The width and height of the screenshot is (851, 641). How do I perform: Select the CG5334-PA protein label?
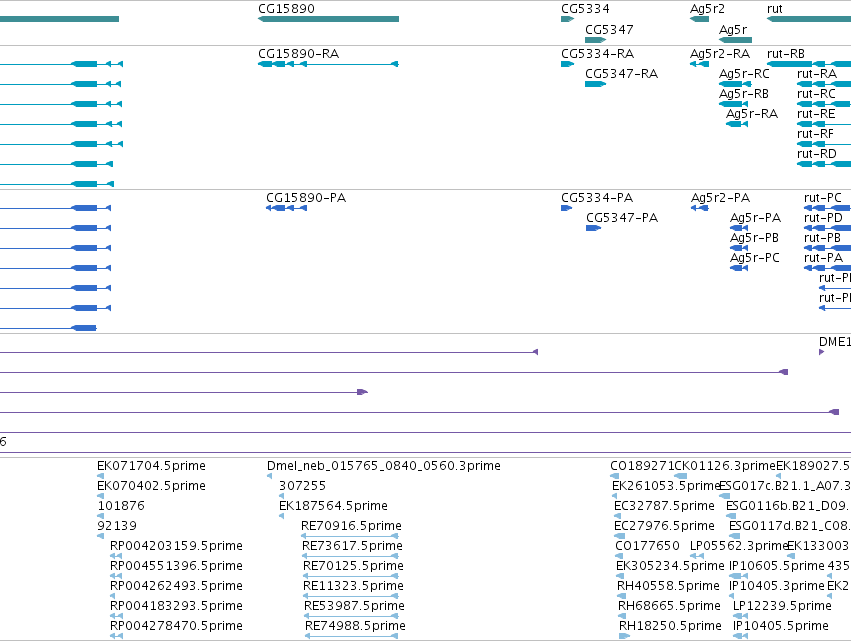597,198
